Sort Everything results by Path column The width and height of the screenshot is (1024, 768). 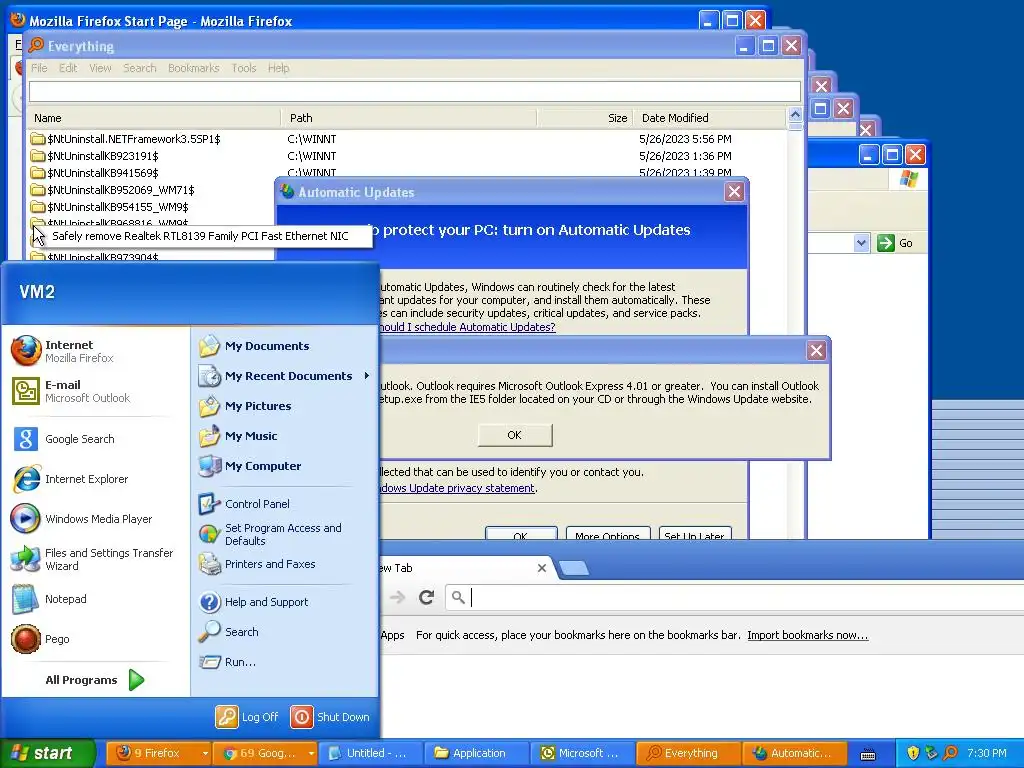coord(409,118)
